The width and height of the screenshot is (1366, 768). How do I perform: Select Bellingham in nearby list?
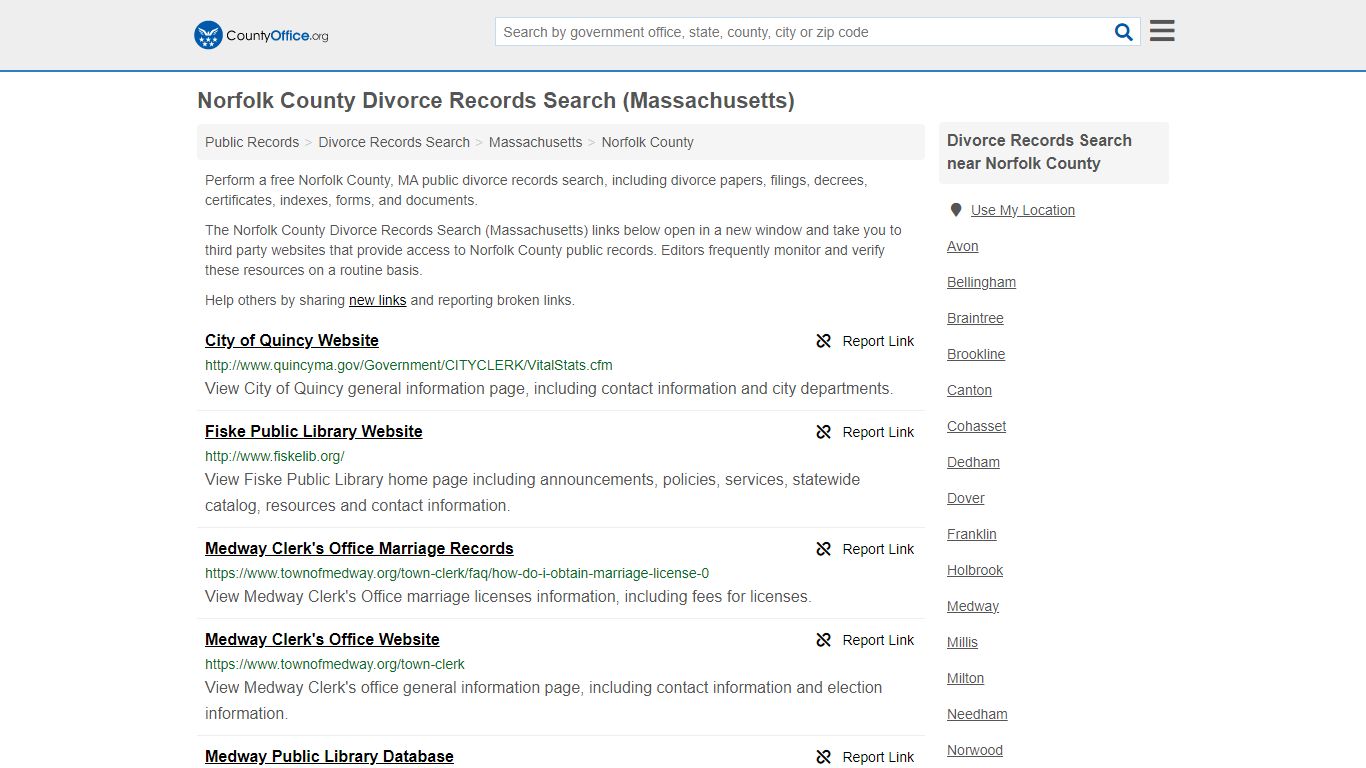click(981, 282)
